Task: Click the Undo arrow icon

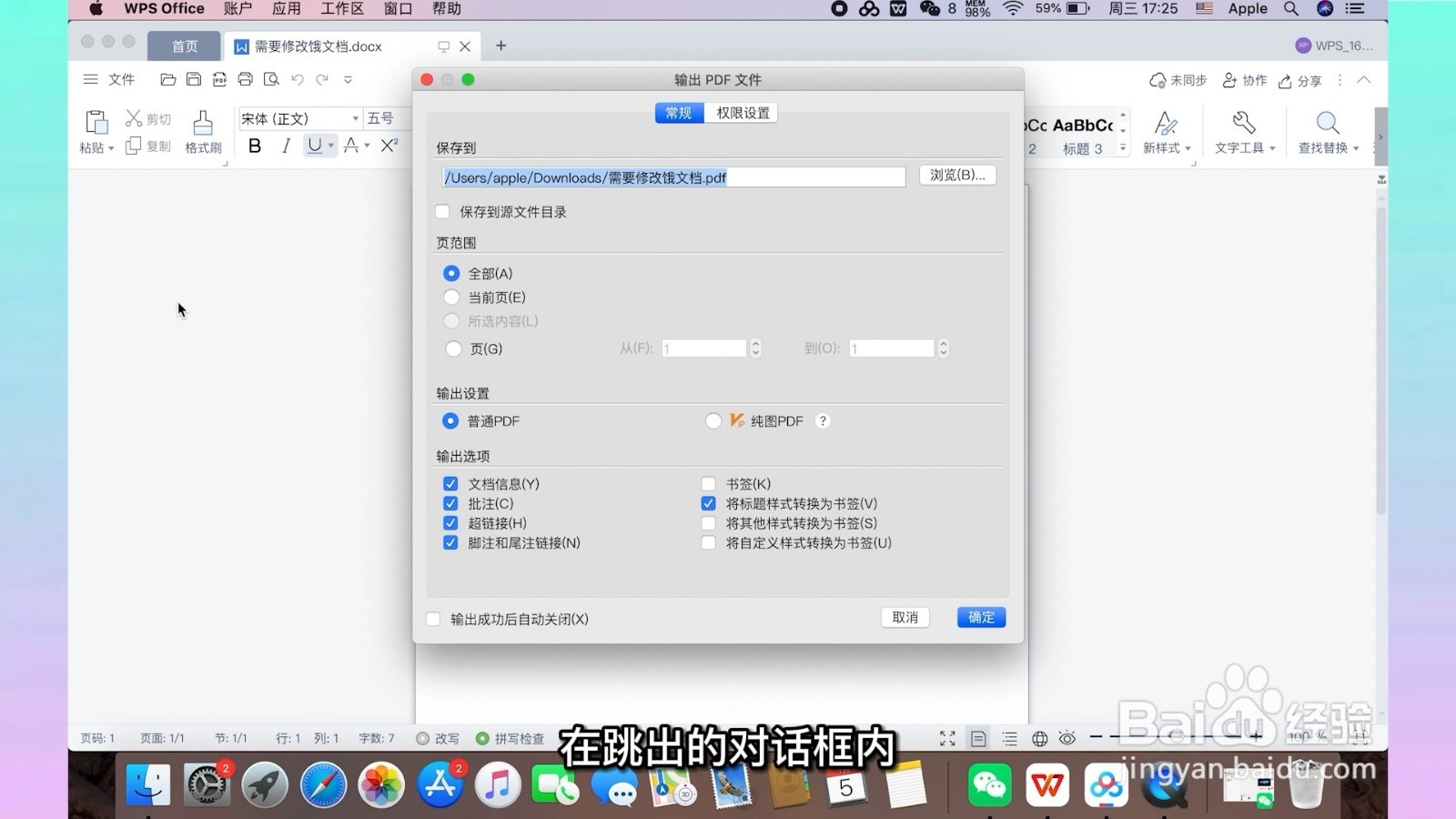Action: point(297,80)
